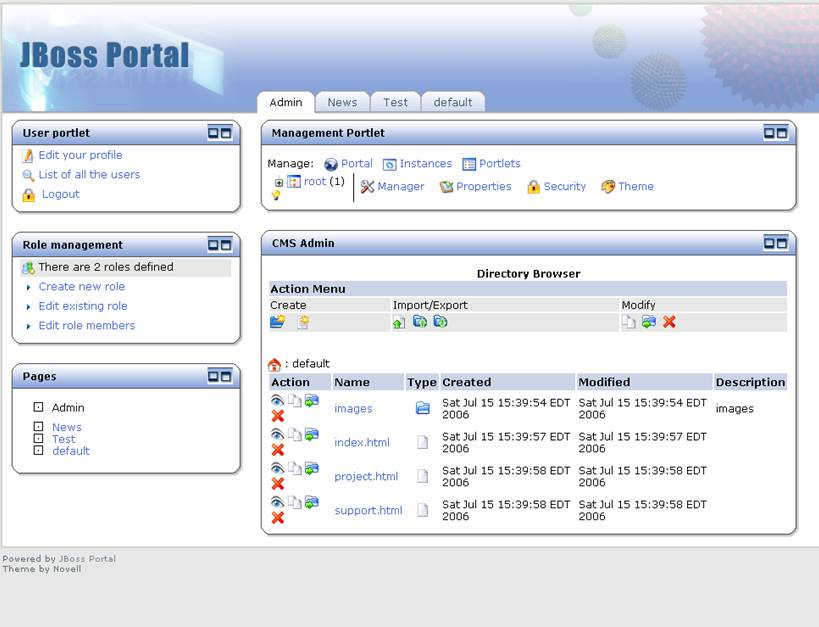The image size is (819, 627).
Task: Open the News page link in Pages
Action: click(x=67, y=427)
